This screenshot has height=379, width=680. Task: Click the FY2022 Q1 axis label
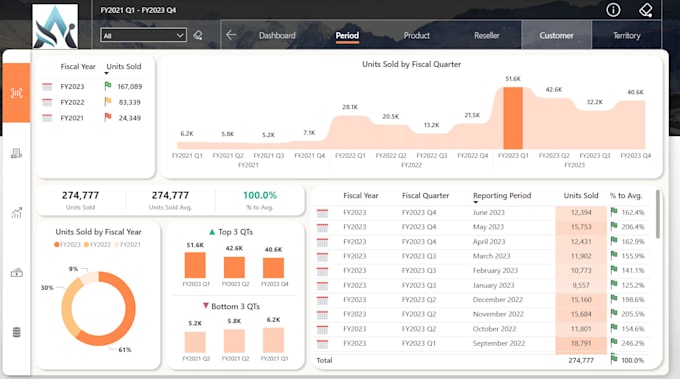coord(350,156)
